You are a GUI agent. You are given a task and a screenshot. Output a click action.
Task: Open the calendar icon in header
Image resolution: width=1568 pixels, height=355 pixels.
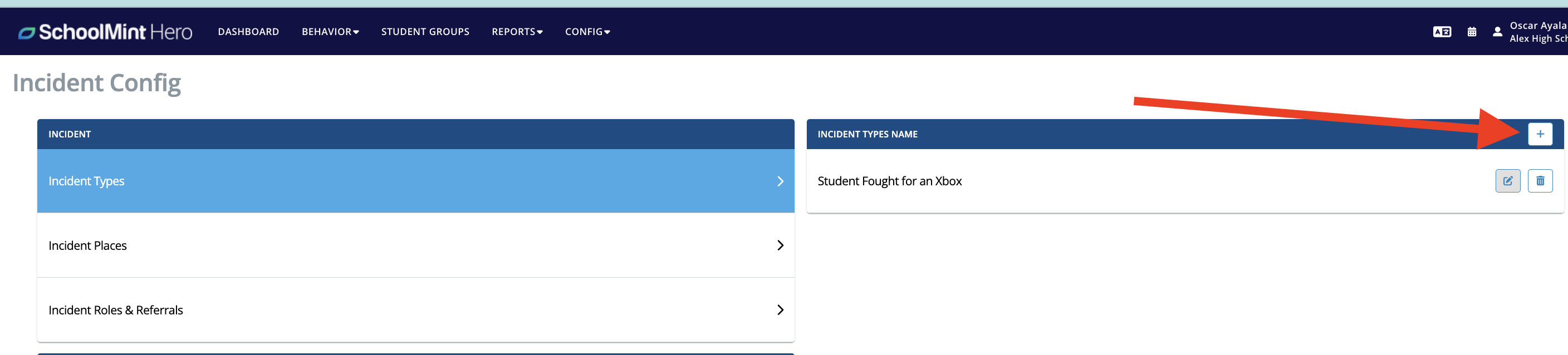coord(1471,32)
